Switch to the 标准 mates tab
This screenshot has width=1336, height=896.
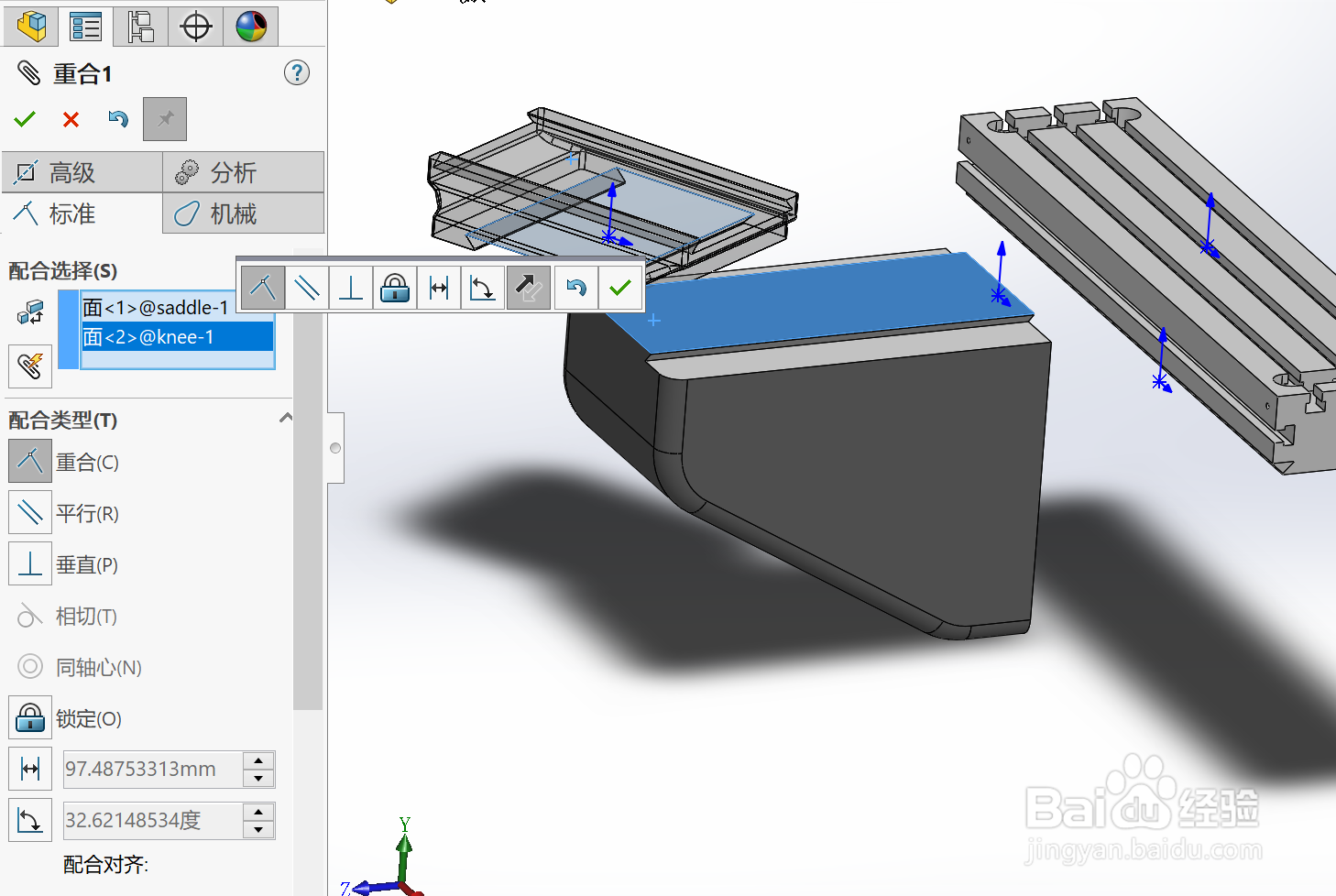click(82, 213)
